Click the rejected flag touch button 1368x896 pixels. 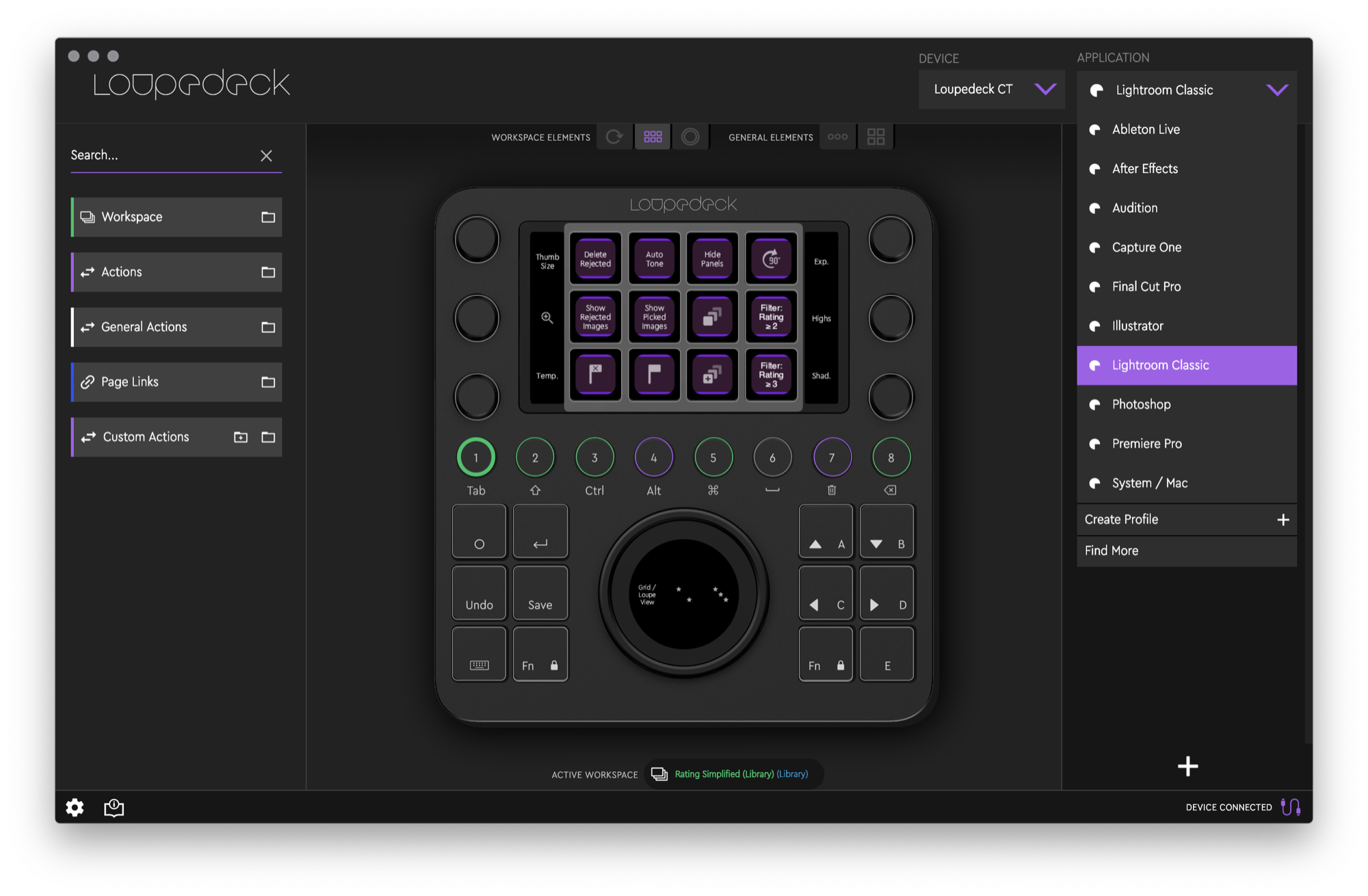click(595, 374)
